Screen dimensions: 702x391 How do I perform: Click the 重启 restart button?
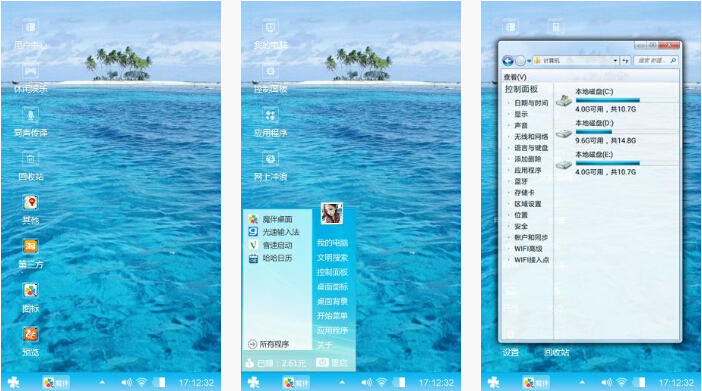pyautogui.click(x=332, y=363)
